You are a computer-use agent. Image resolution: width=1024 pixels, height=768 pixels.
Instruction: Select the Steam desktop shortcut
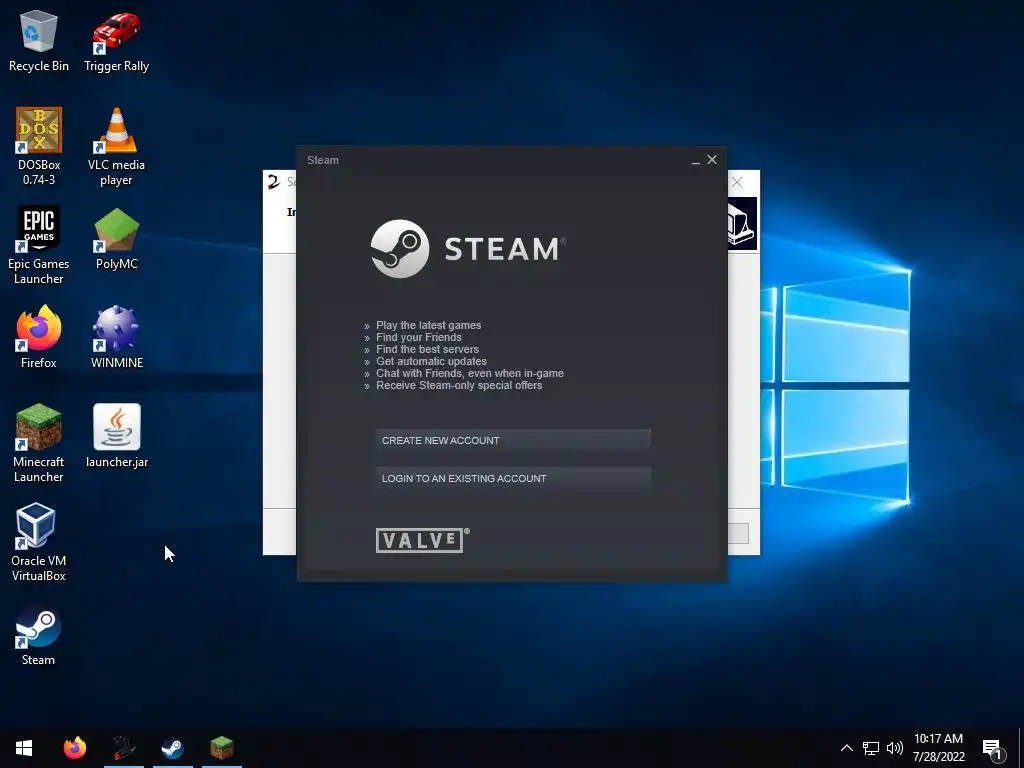click(x=39, y=635)
